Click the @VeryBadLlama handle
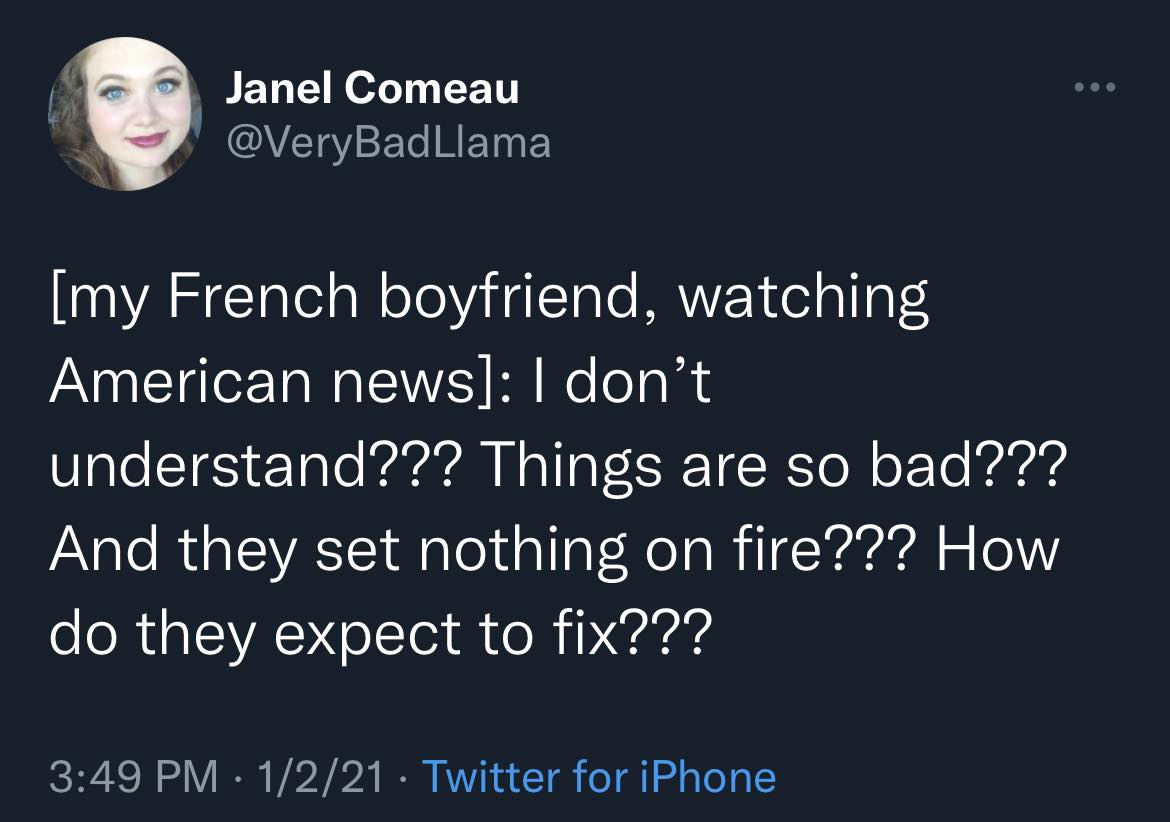Viewport: 1170px width, 822px height. [388, 143]
